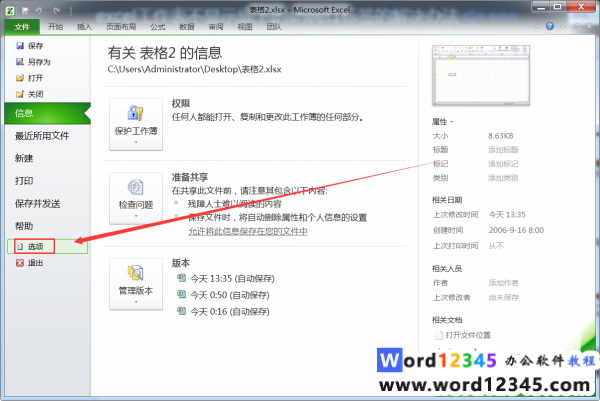Switch to the Review (审阅) tab
This screenshot has width=600, height=401.
coord(216,27)
